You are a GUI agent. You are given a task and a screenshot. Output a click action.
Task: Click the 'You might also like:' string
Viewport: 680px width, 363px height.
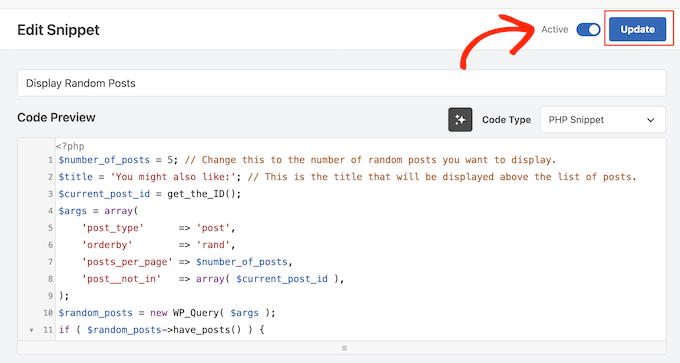173,177
